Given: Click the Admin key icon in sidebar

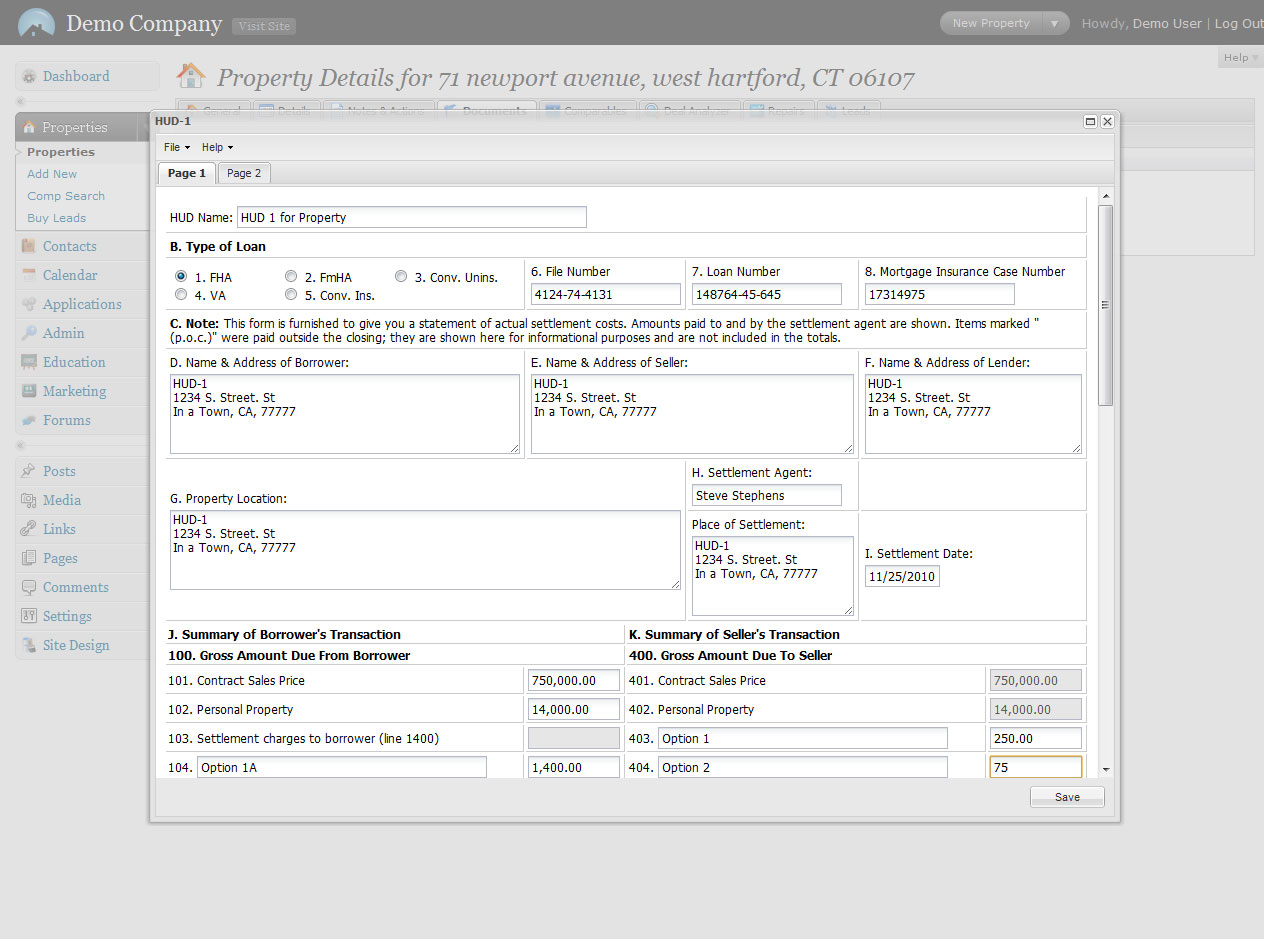Looking at the screenshot, I should click(x=29, y=334).
